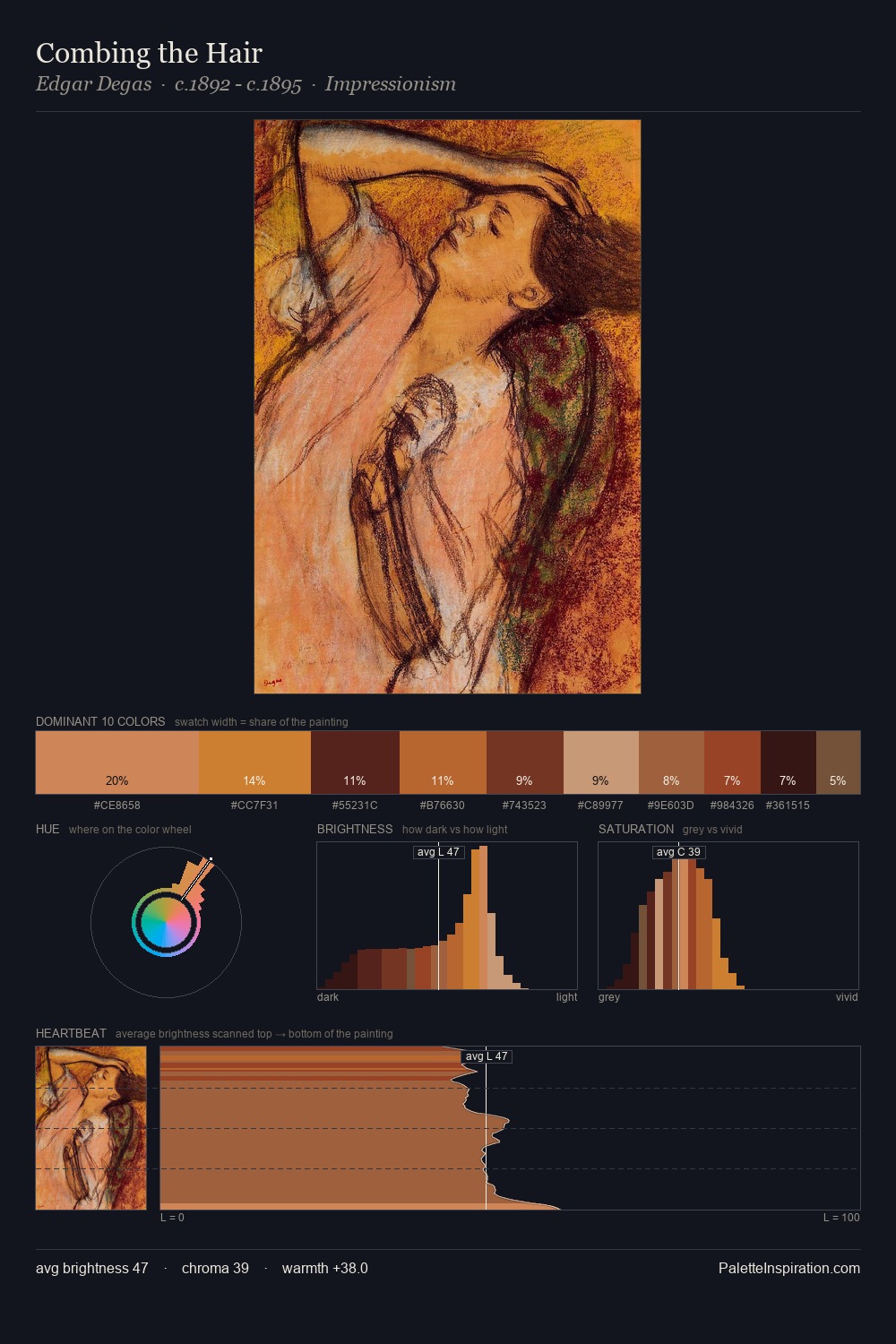Click the darkest swatch #361515
This screenshot has width=896, height=1344.
(x=788, y=762)
